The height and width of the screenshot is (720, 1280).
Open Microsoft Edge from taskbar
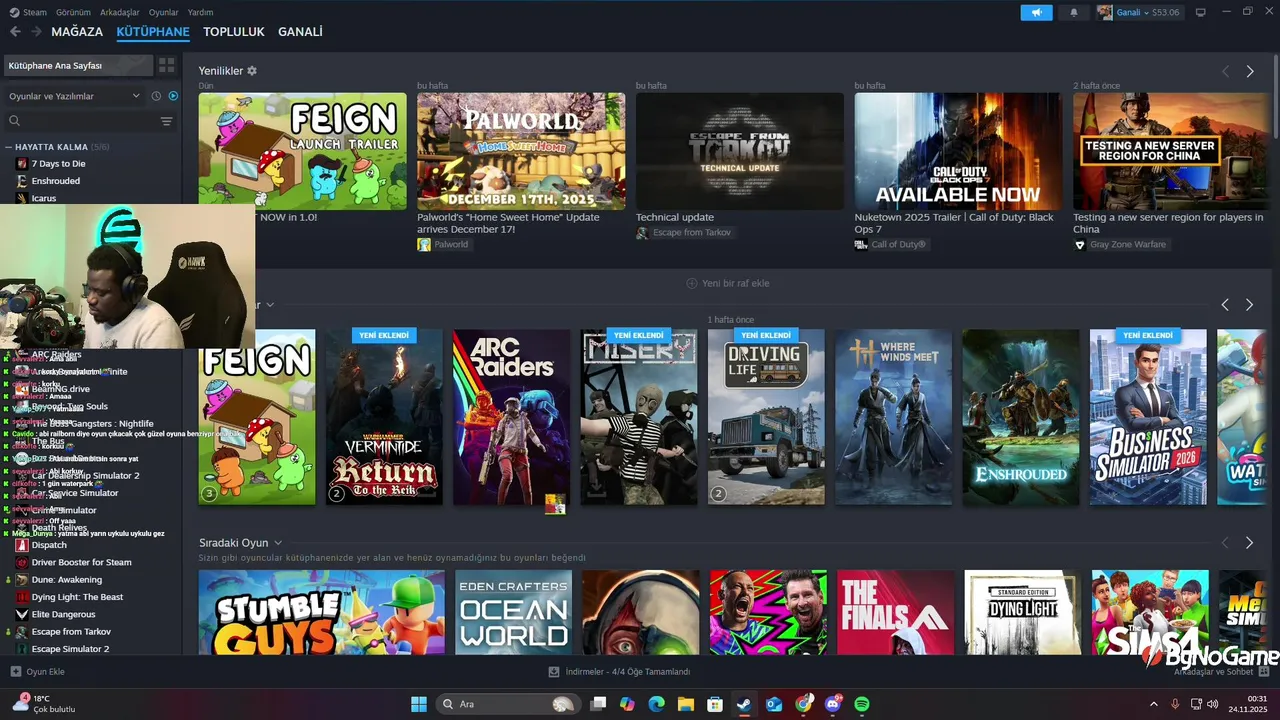click(x=656, y=704)
